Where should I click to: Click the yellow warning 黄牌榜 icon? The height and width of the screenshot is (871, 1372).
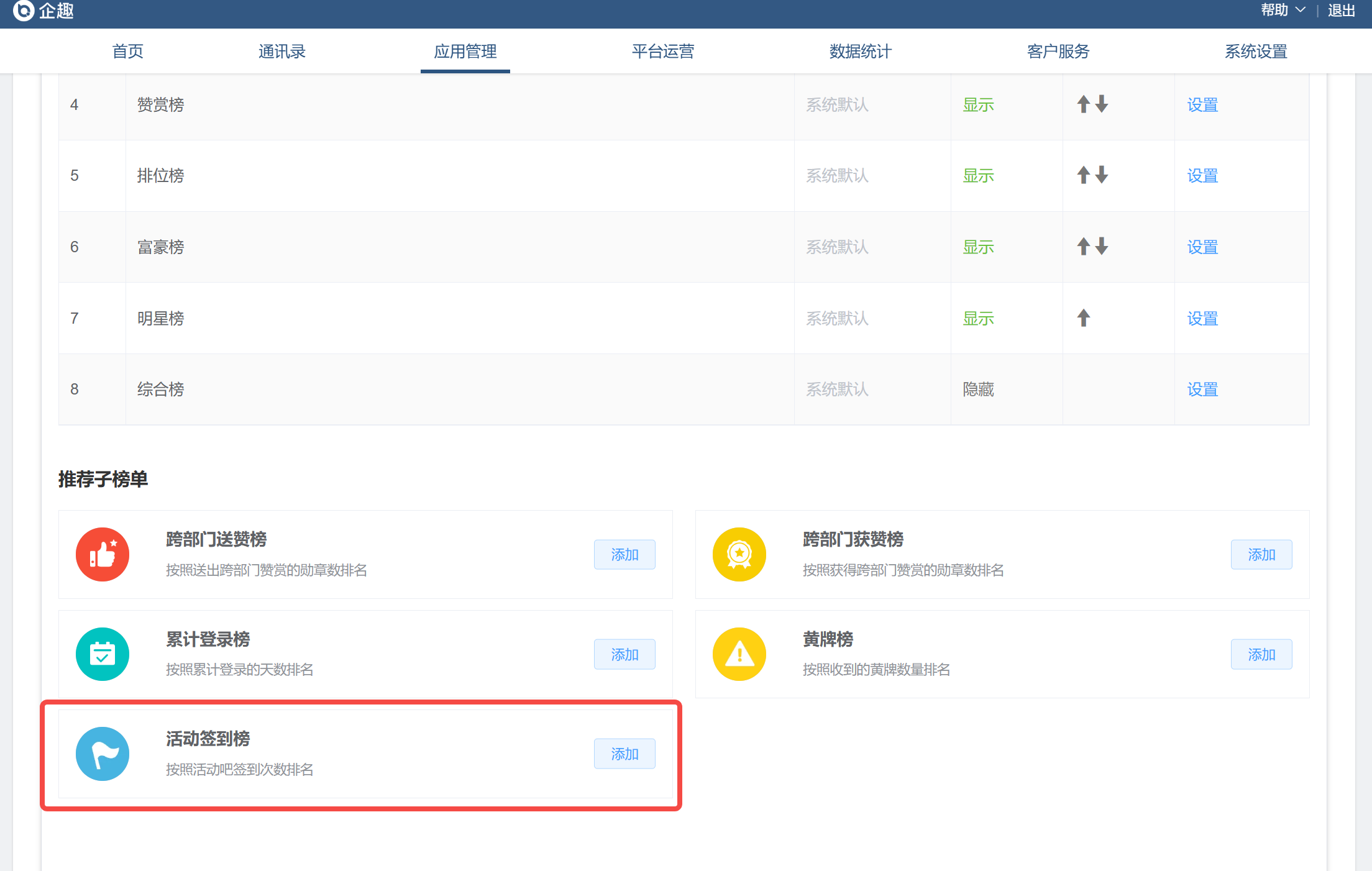pyautogui.click(x=739, y=654)
